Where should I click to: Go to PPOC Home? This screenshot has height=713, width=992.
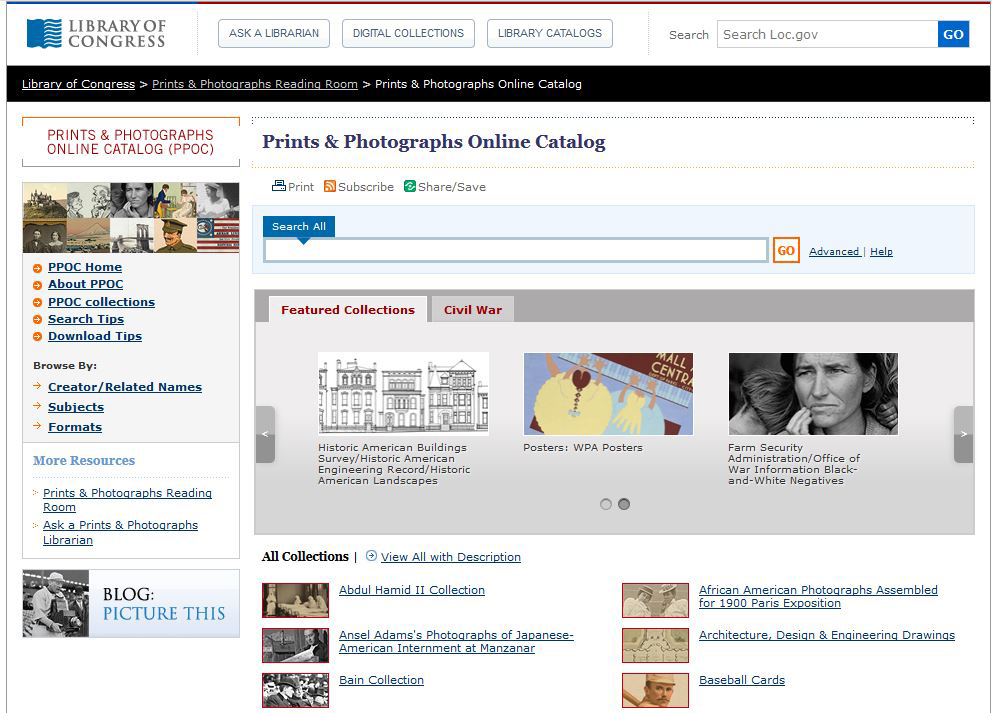pyautogui.click(x=85, y=267)
